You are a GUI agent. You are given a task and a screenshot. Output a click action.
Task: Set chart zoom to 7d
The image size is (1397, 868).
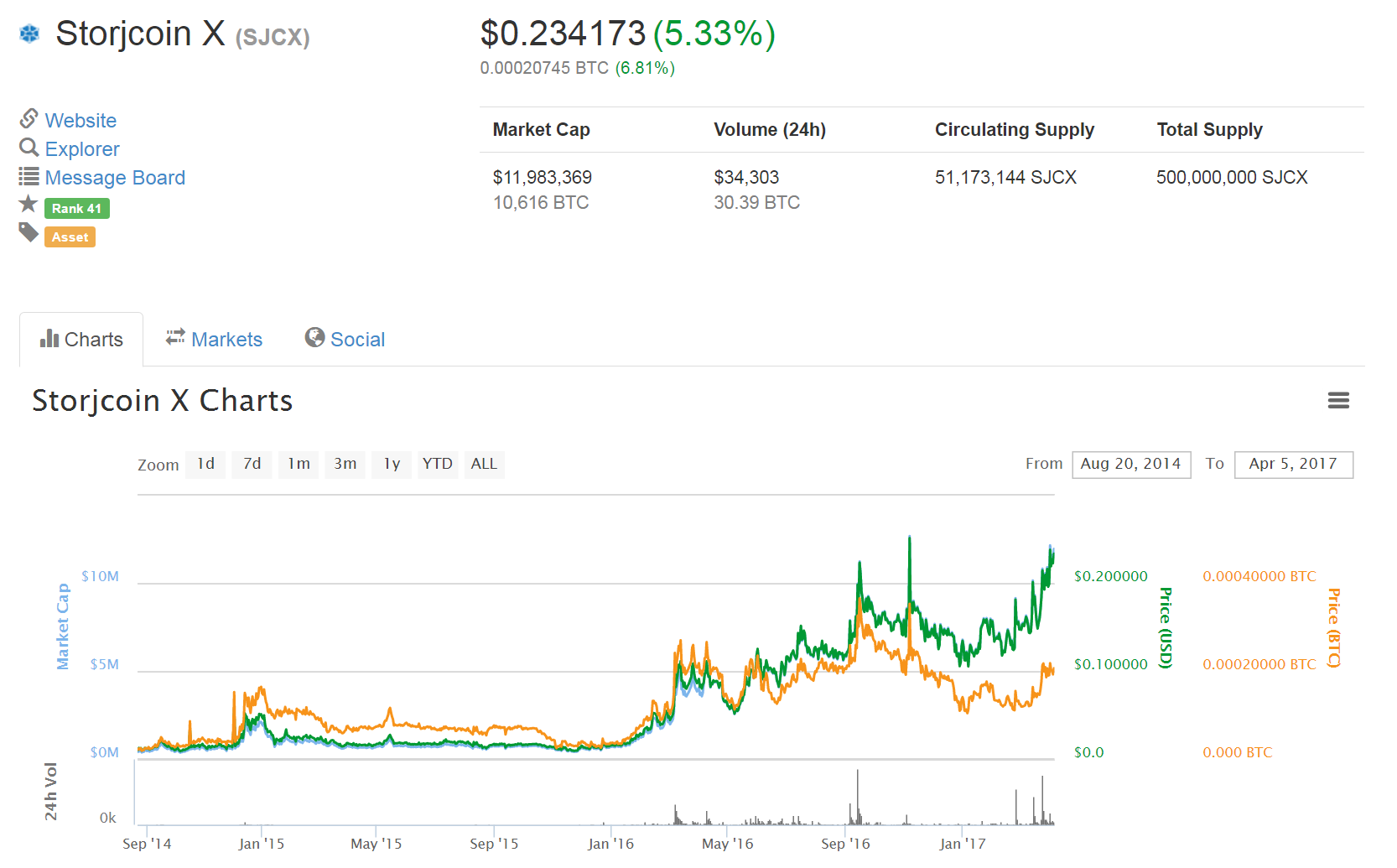252,464
